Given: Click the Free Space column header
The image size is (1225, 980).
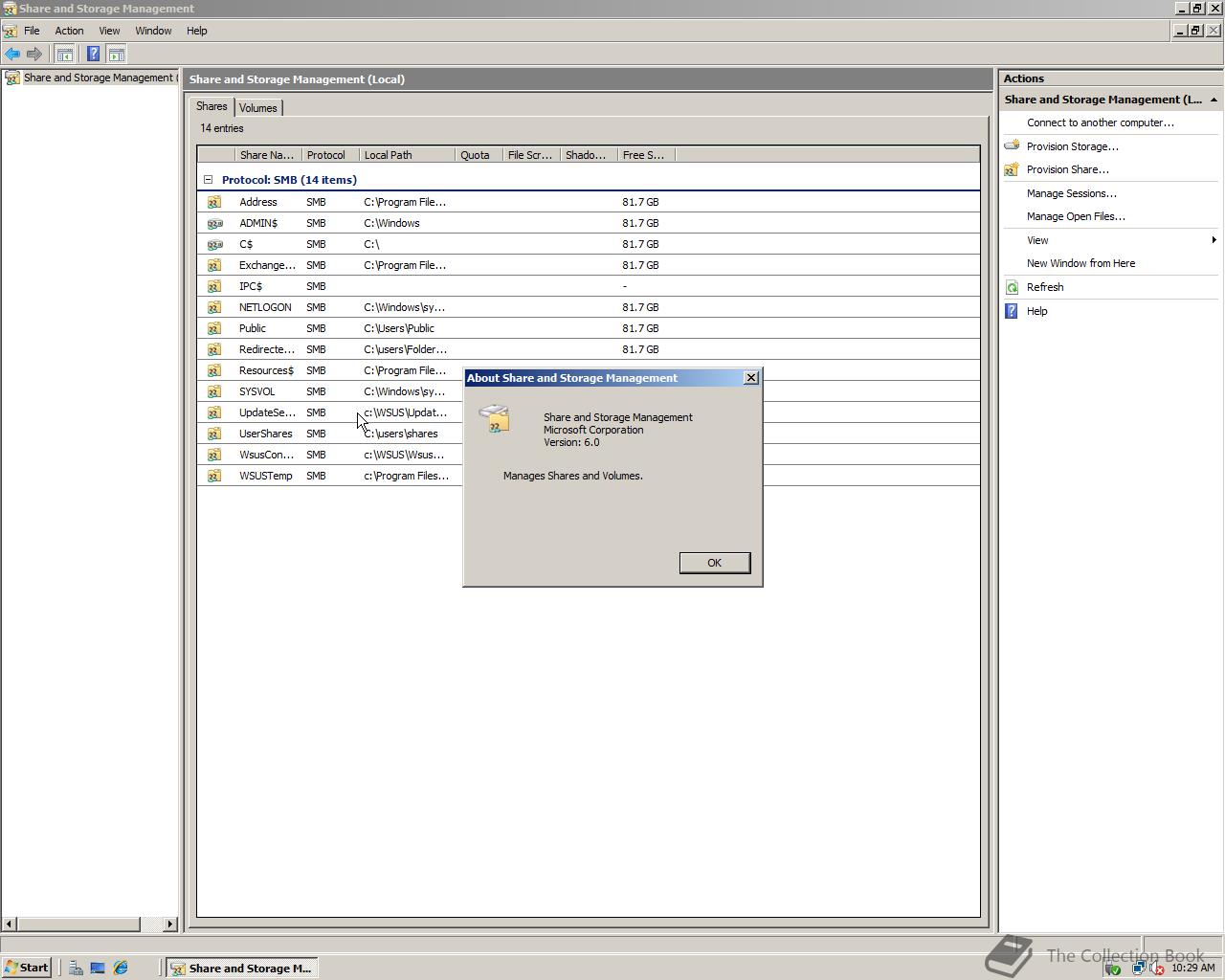Looking at the screenshot, I should tap(646, 154).
